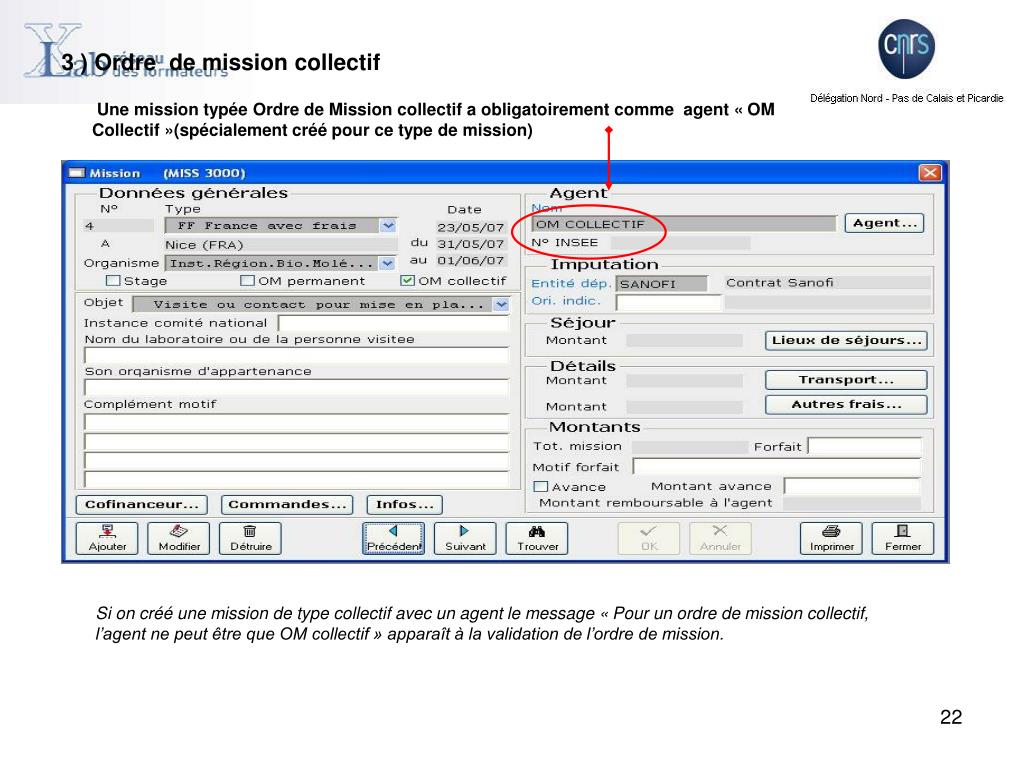Click the Ori. indic. input field
The image size is (1024, 768).
pos(669,302)
